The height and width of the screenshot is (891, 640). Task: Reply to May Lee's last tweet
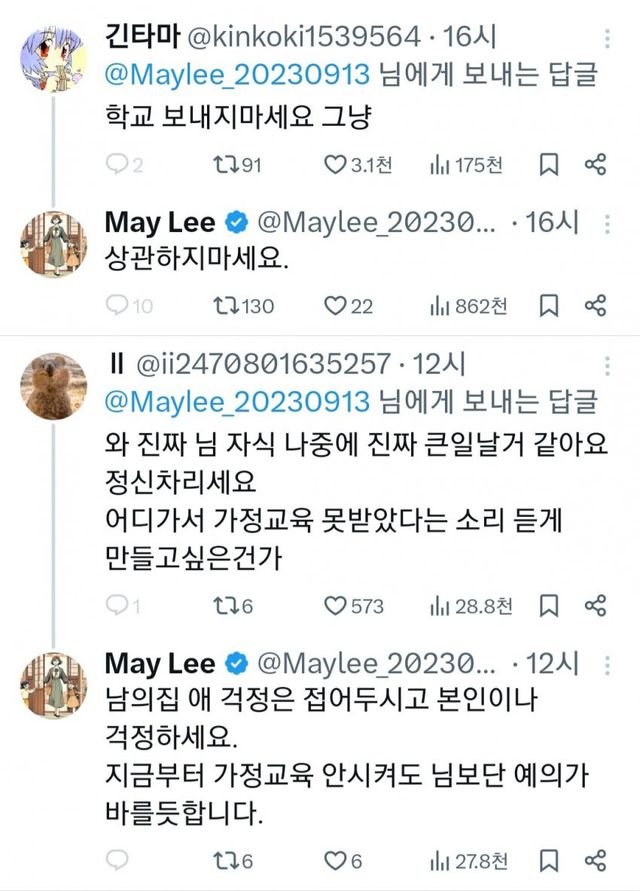pos(117,859)
